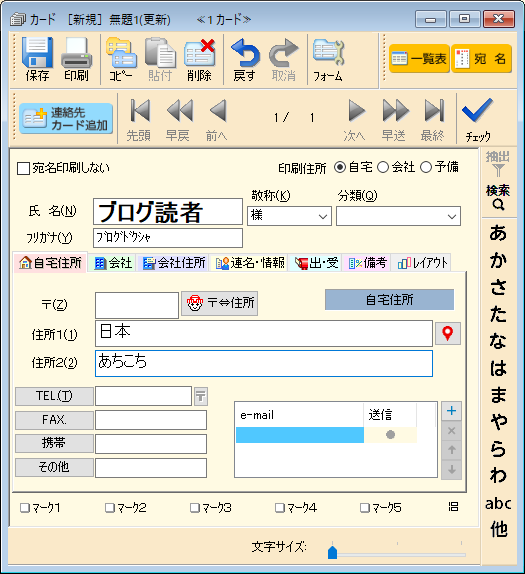
Task: Click the 住所1 address field
Action: click(x=264, y=333)
